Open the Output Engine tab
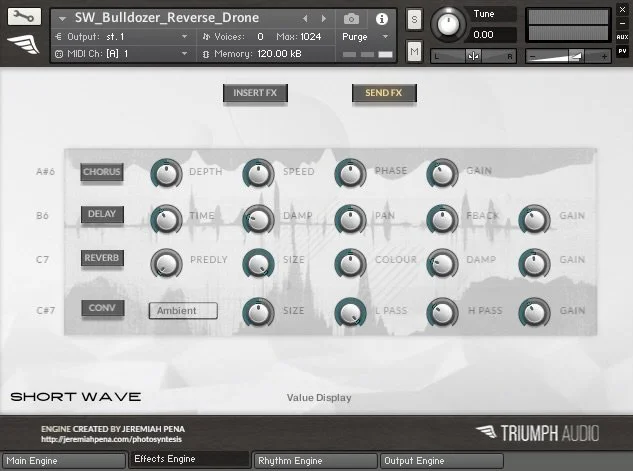Viewport: 633px width, 471px height. (x=442, y=461)
